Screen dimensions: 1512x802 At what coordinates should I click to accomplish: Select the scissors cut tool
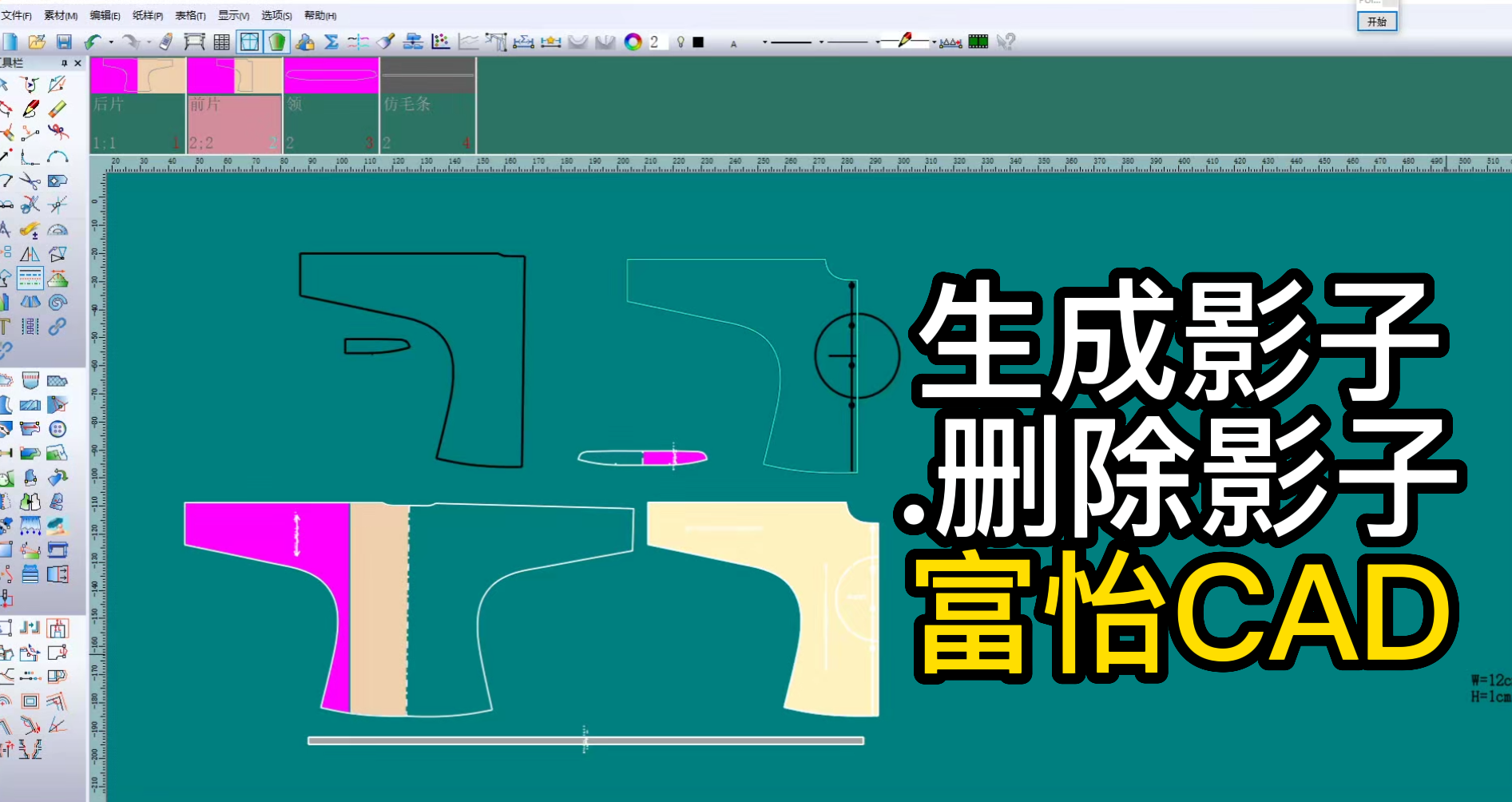click(30, 181)
